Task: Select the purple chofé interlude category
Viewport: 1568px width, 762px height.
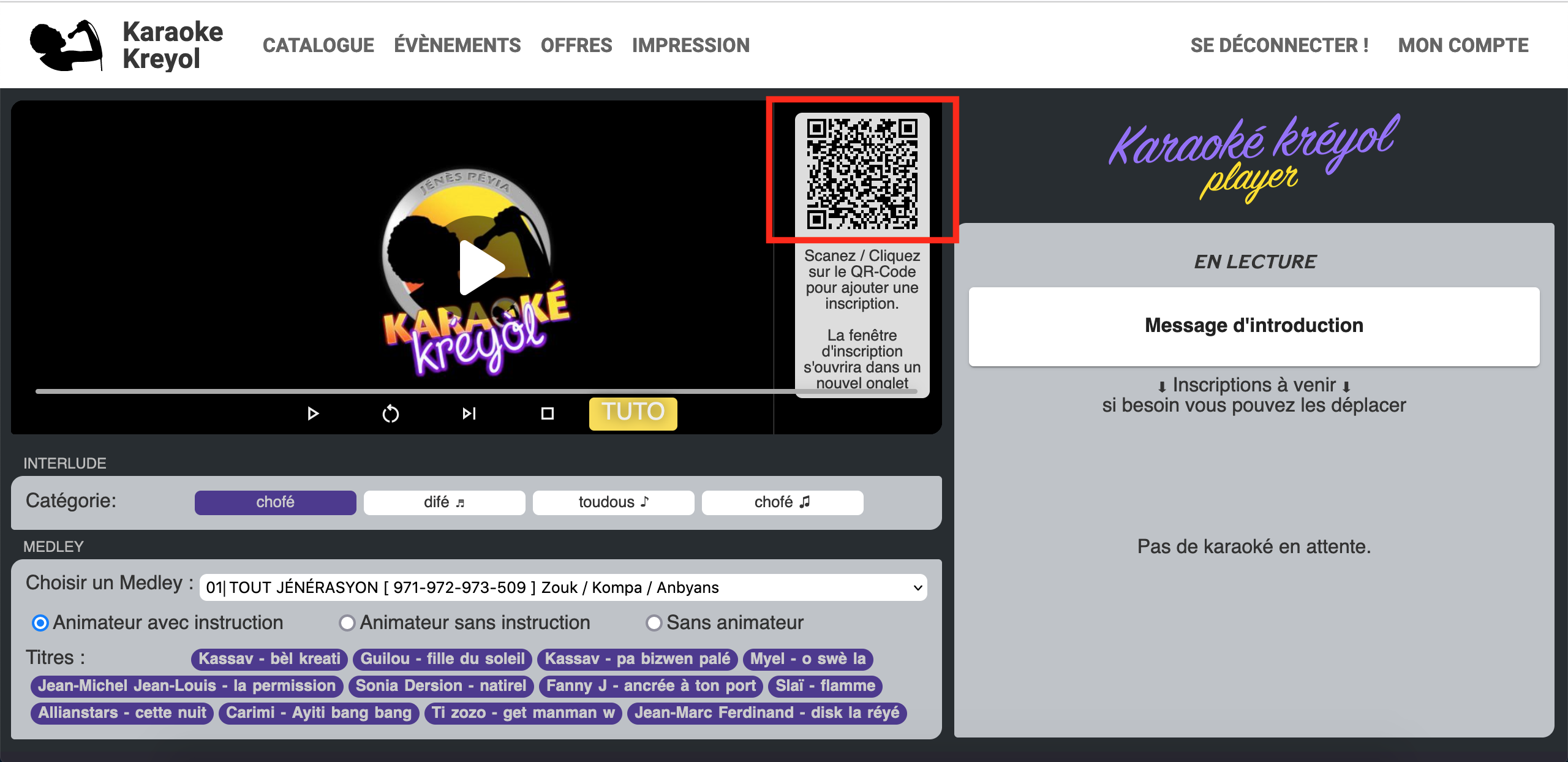Action: [x=276, y=502]
